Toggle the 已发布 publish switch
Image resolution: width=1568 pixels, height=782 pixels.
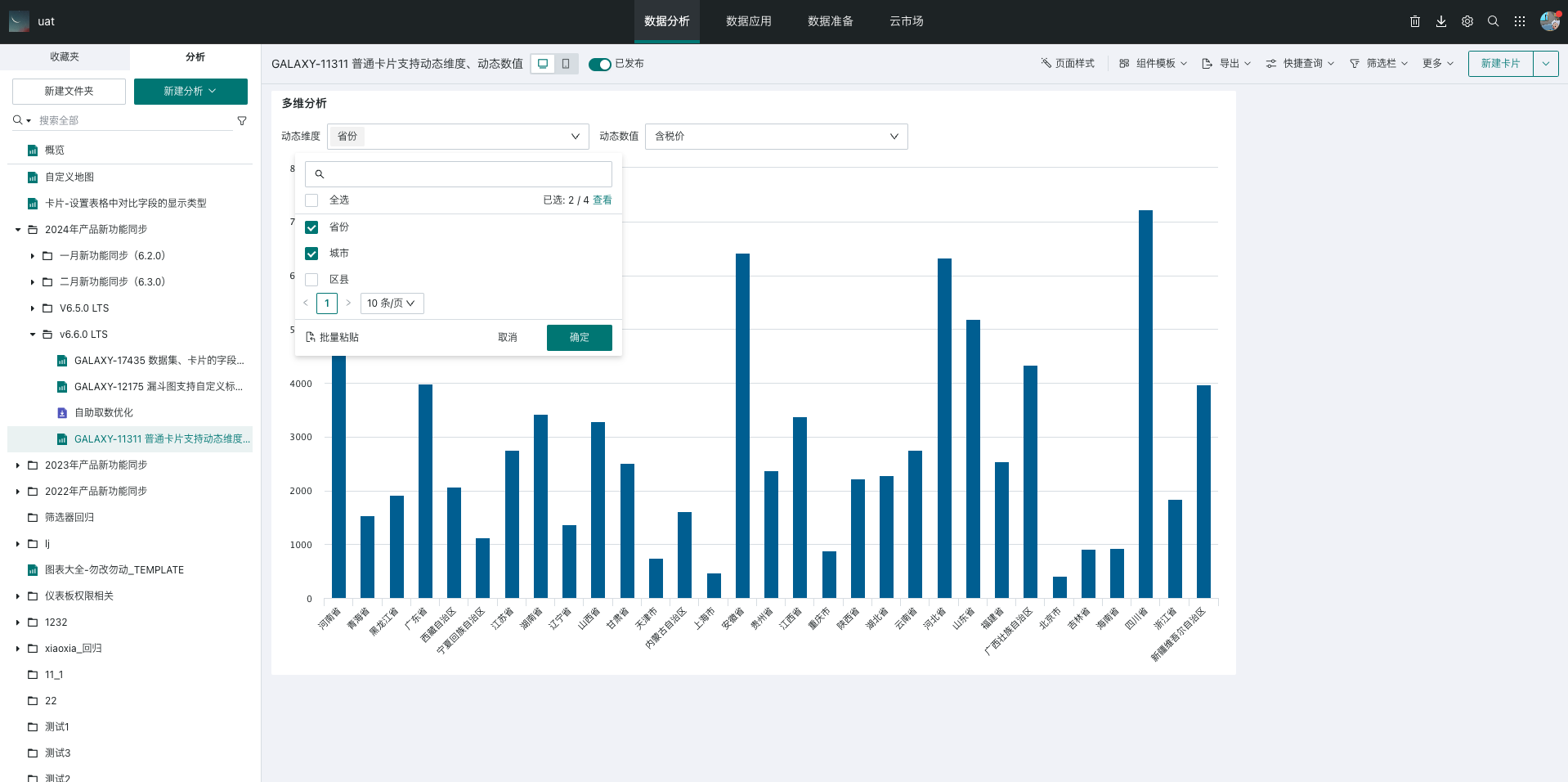tap(599, 64)
